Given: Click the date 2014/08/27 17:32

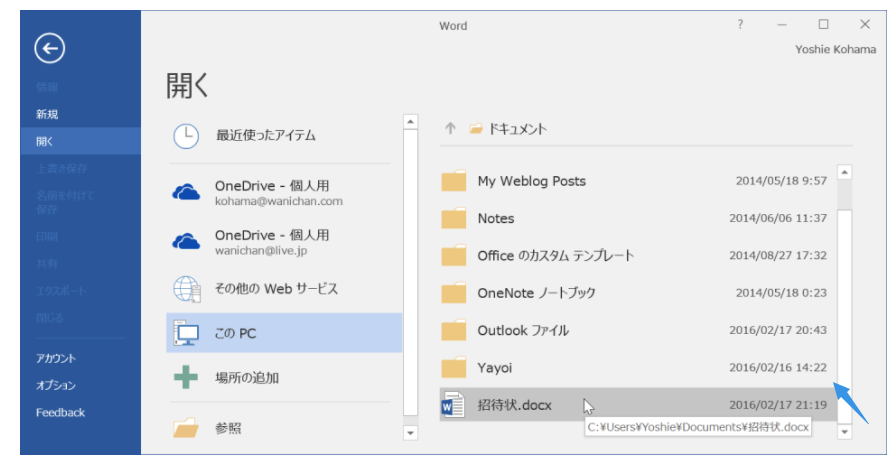Looking at the screenshot, I should pyautogui.click(x=778, y=256).
